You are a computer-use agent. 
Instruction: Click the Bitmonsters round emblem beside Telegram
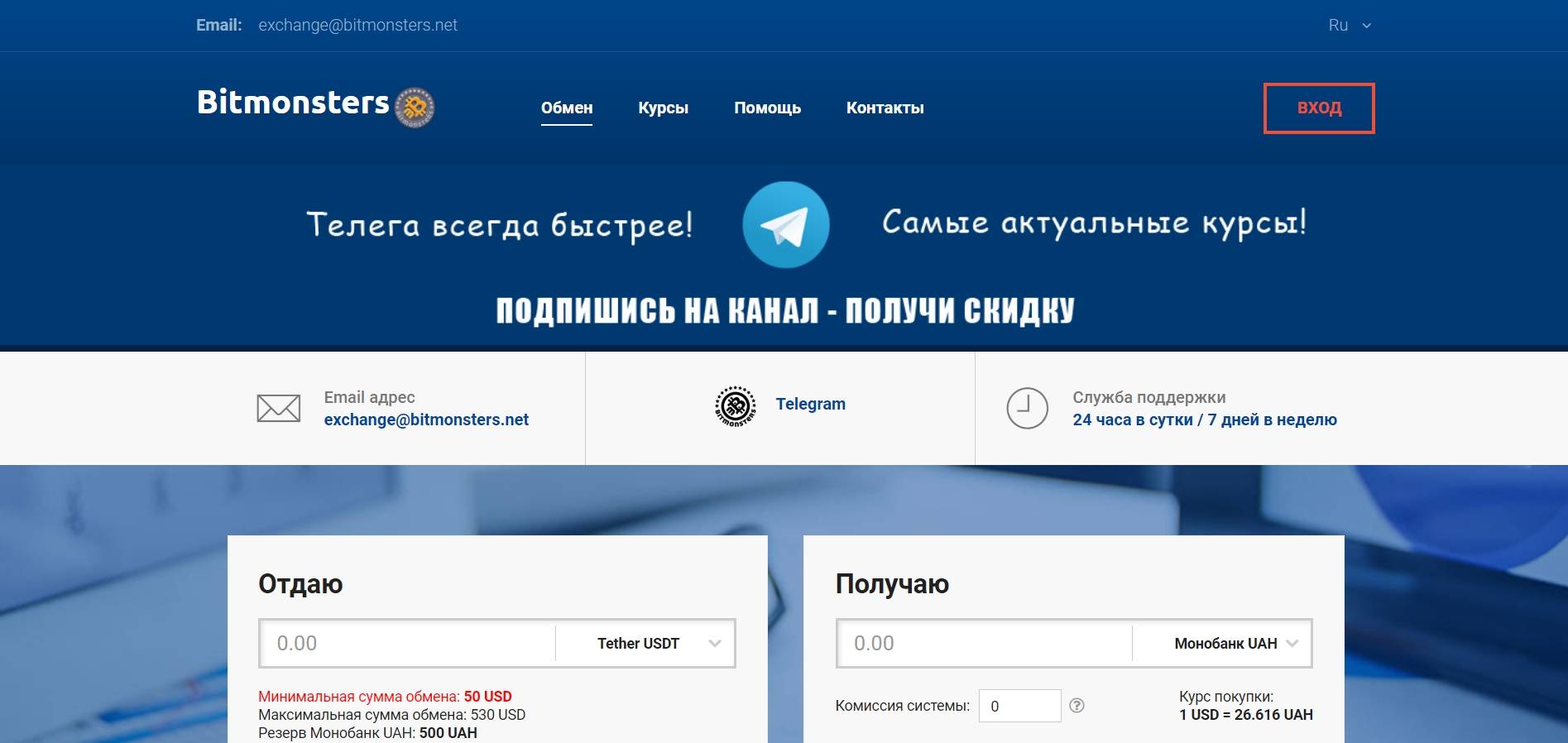[x=736, y=406]
